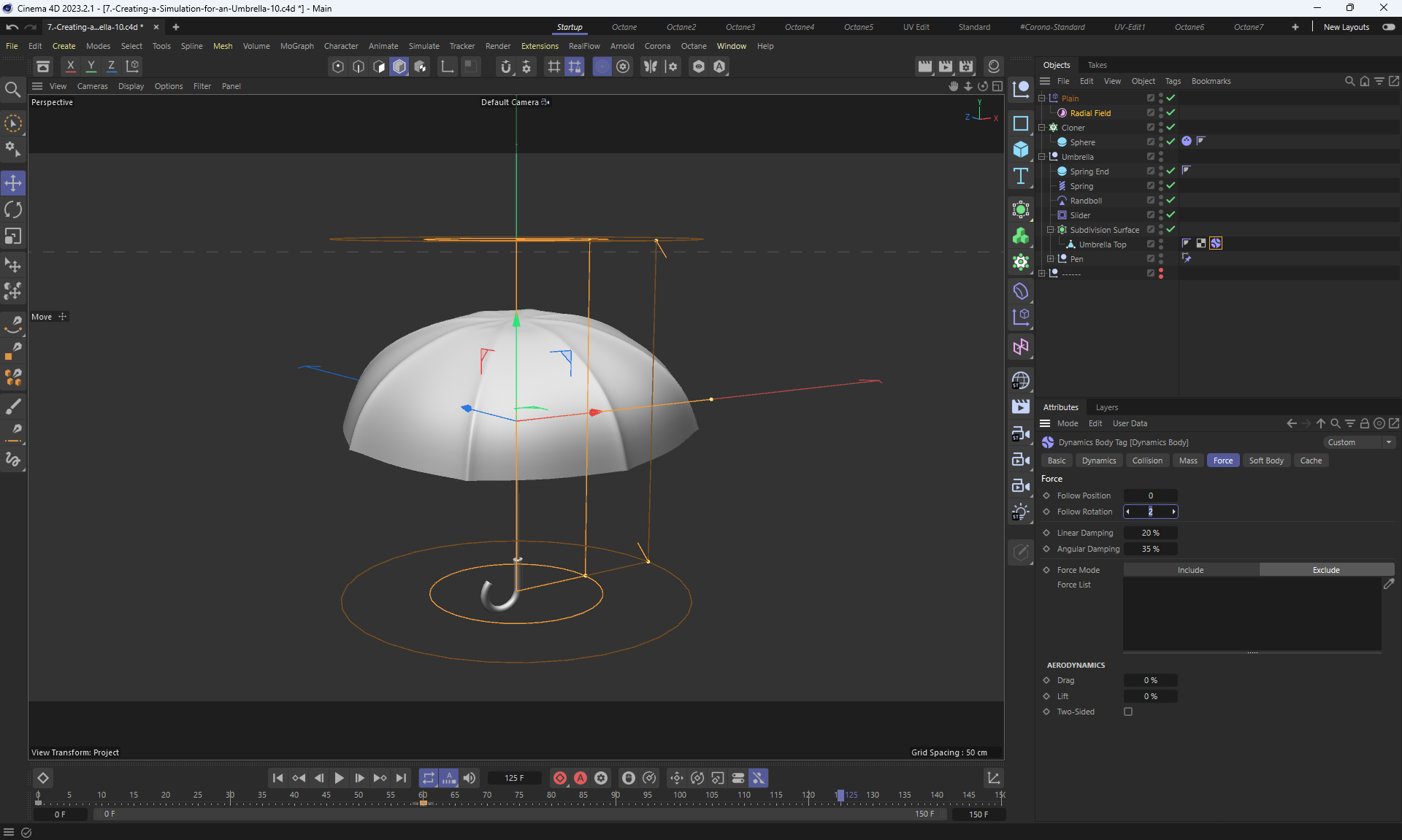Click frame 100 on the timeline ruler

tap(680, 795)
